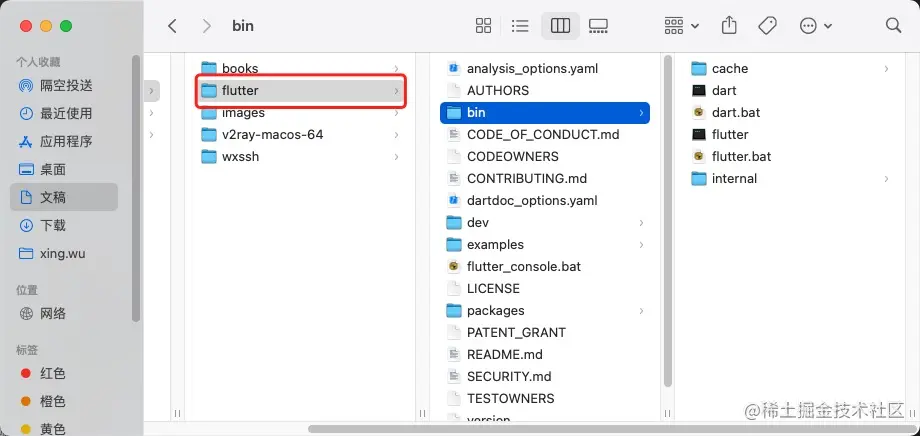The height and width of the screenshot is (436, 920).
Task: Select the bin folder row
Action: (x=545, y=113)
